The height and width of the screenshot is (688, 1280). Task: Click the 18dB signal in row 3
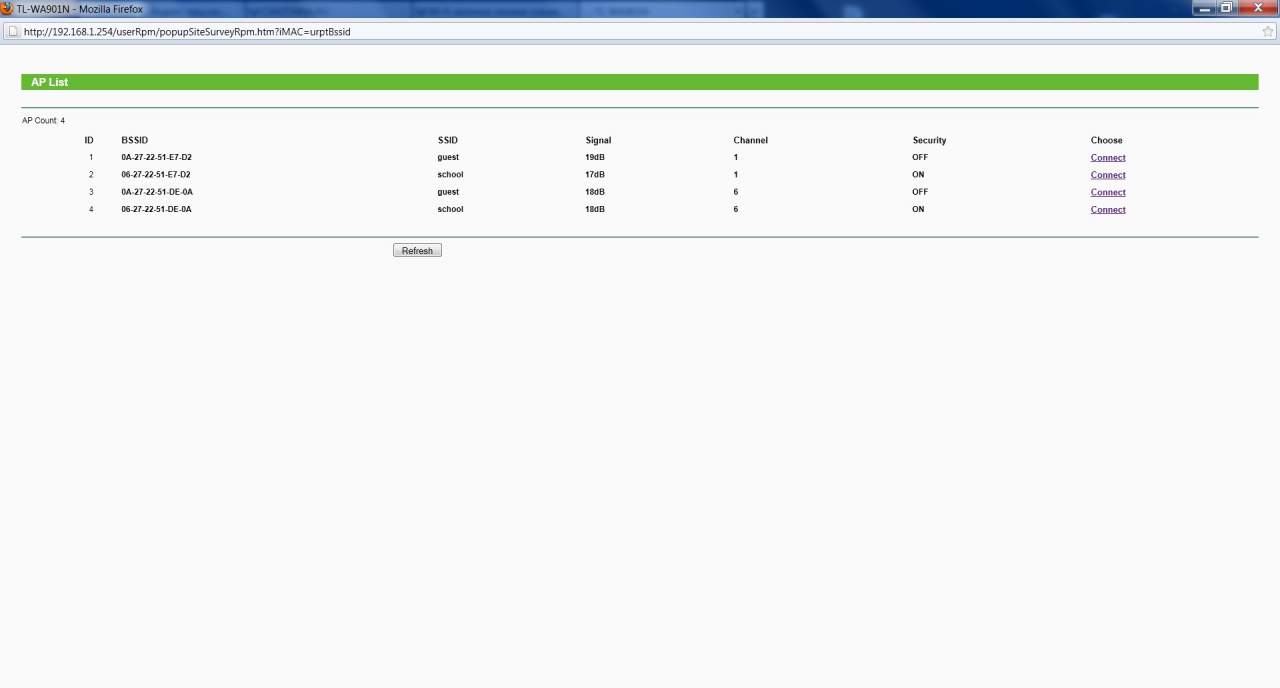click(x=595, y=192)
